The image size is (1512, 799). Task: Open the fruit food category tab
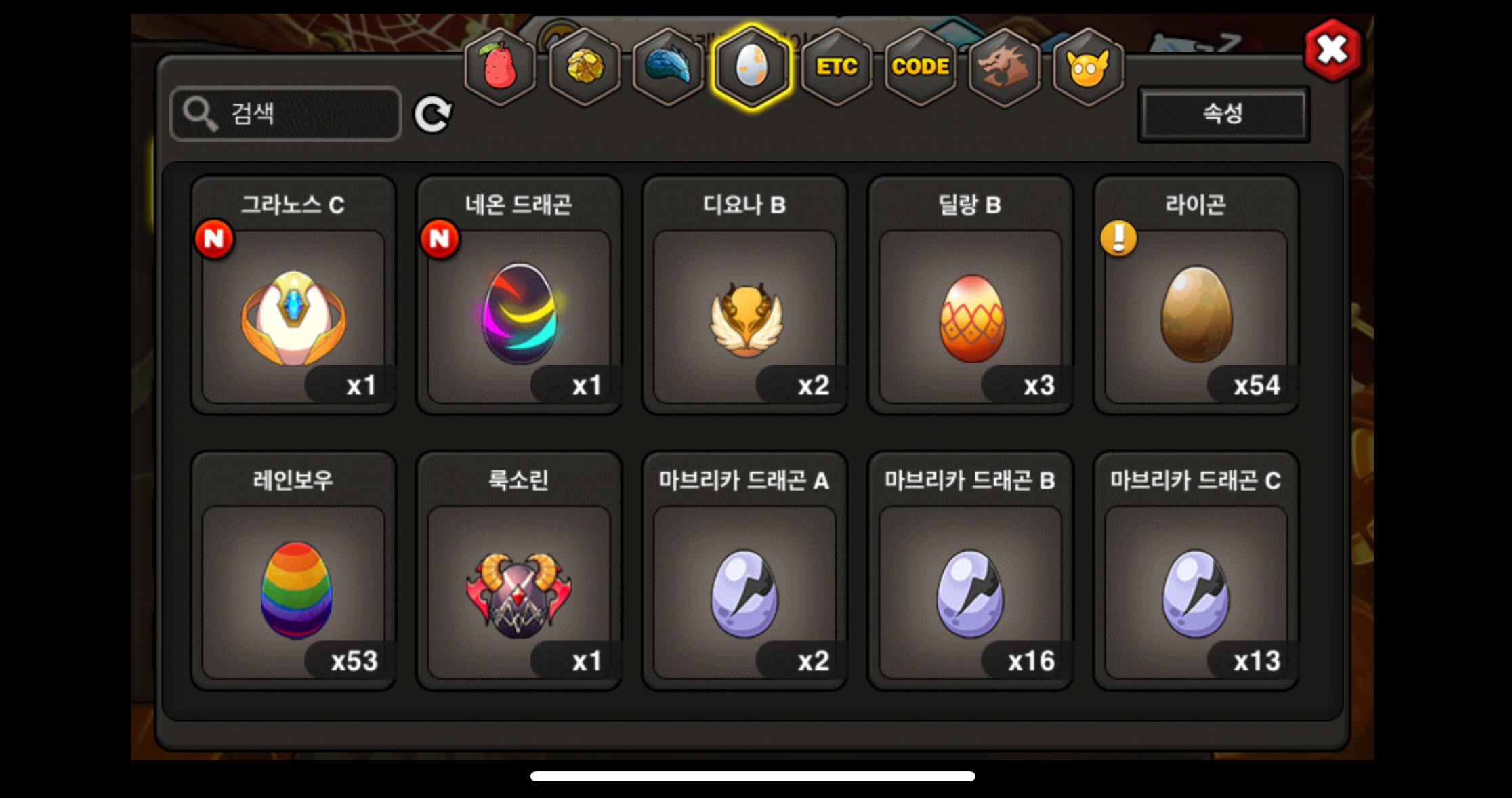coord(500,66)
